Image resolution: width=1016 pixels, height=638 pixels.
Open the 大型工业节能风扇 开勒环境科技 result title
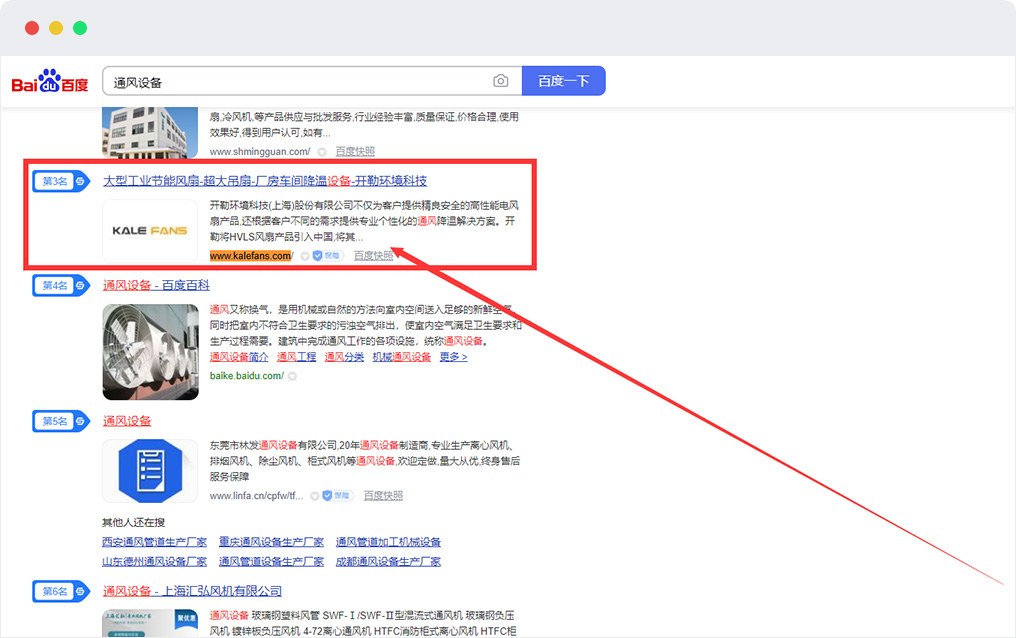265,181
